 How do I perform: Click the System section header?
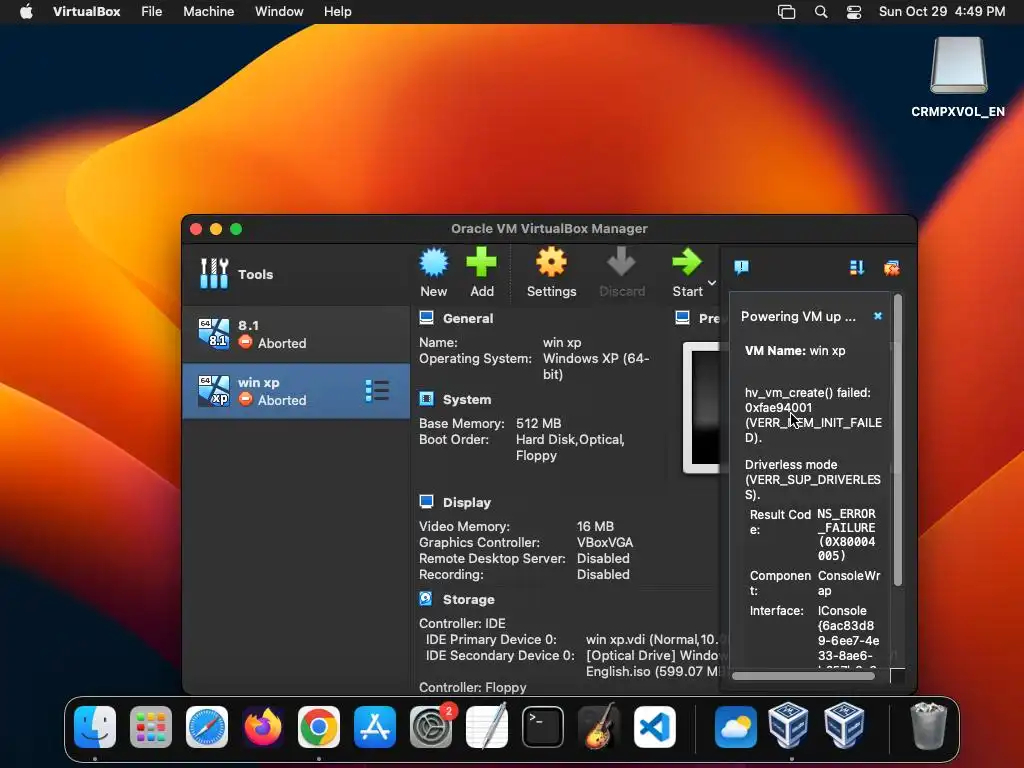[x=466, y=400]
